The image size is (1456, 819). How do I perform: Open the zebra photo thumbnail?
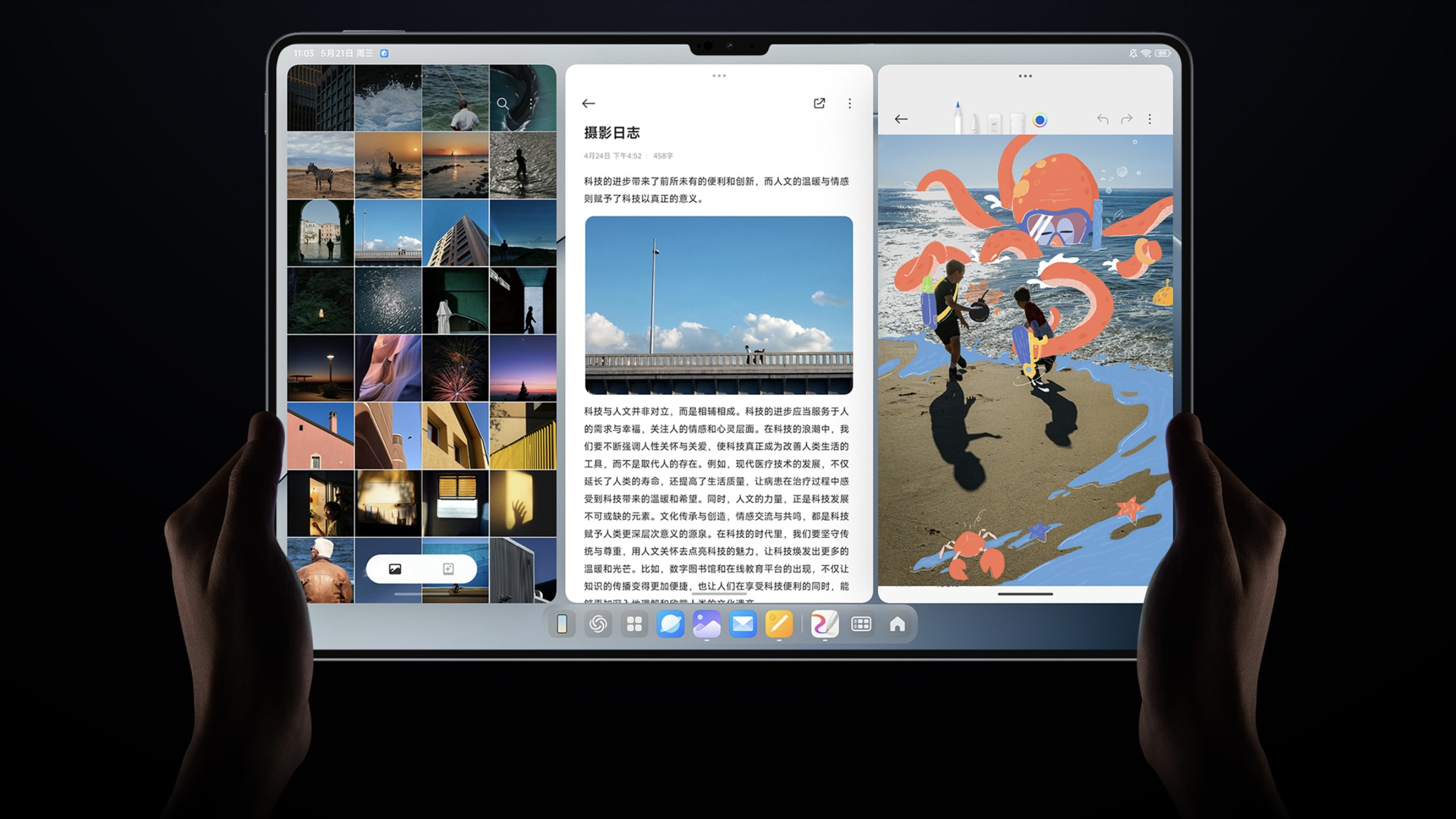point(320,165)
